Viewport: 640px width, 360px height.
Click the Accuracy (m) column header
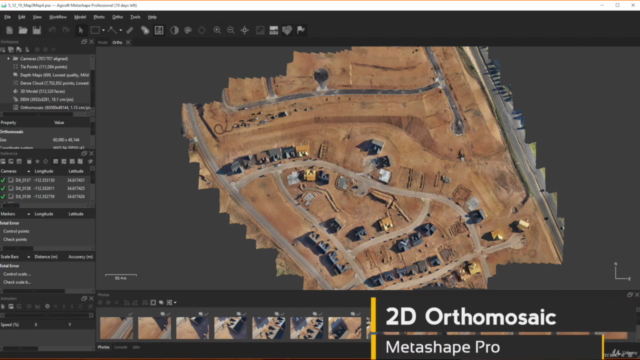[80, 257]
